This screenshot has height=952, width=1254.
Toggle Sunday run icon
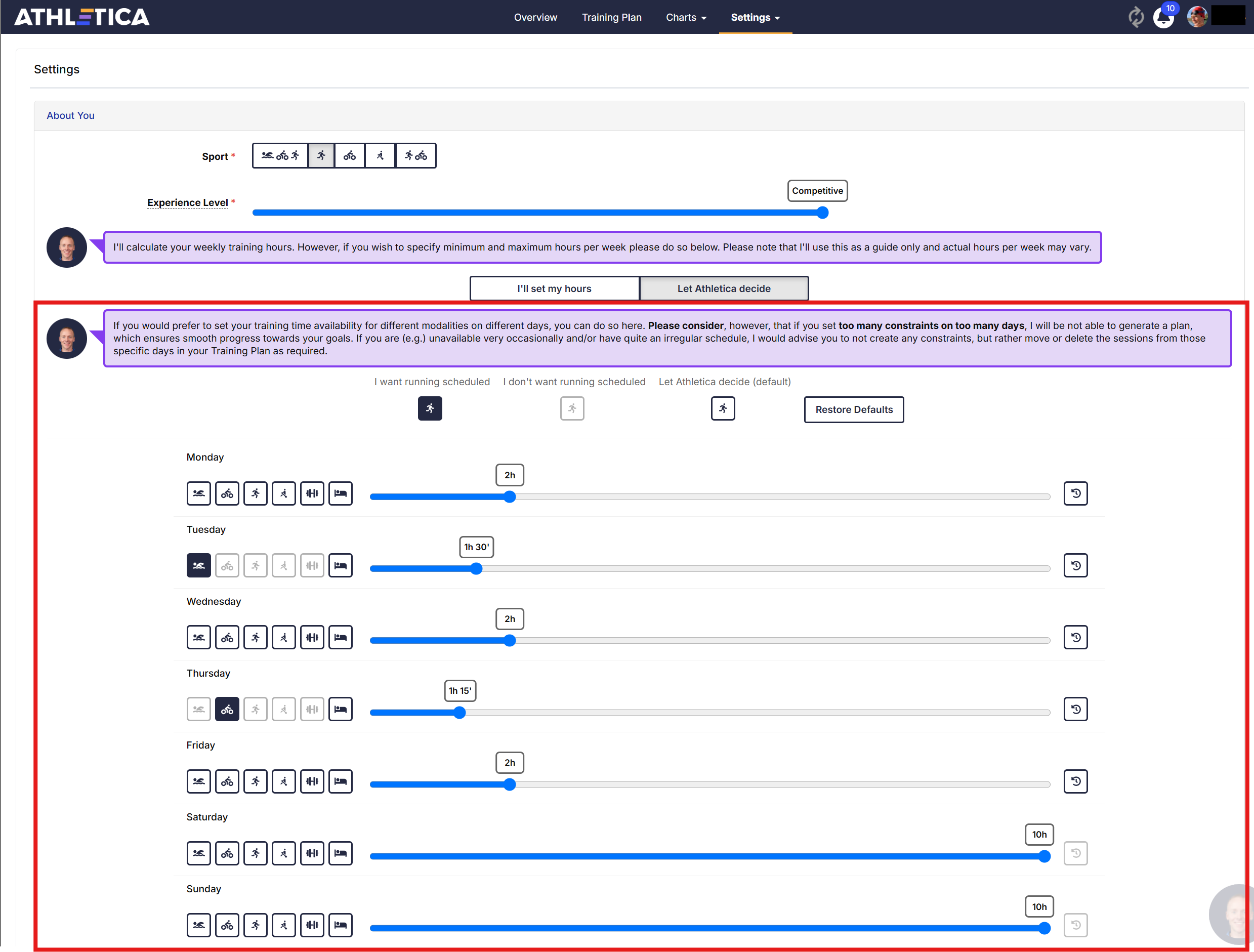point(255,925)
